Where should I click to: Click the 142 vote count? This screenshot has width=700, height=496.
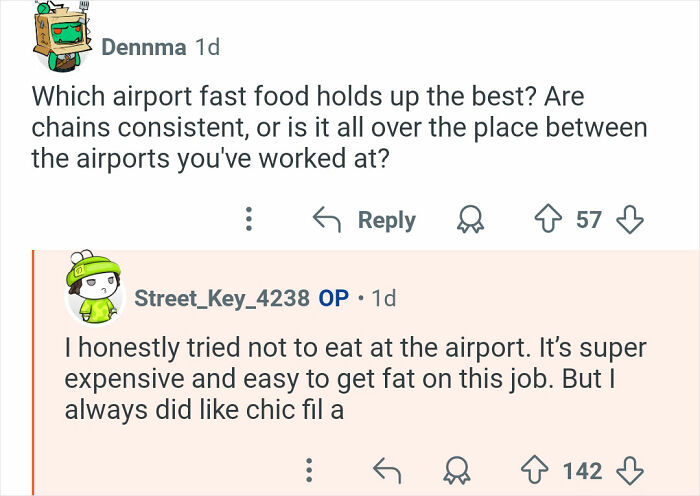(582, 470)
